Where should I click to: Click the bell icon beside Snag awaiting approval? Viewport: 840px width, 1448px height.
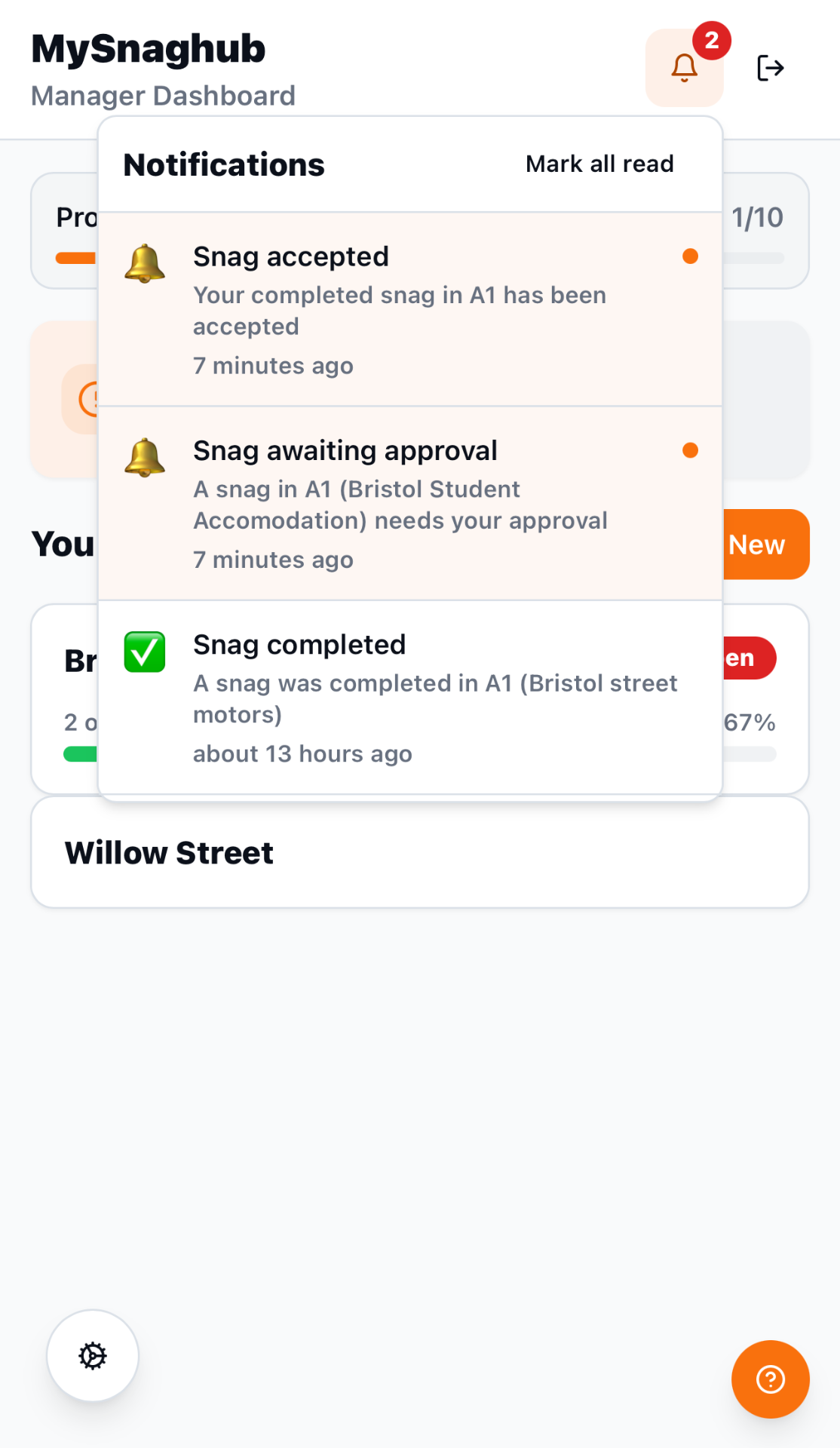coord(145,457)
